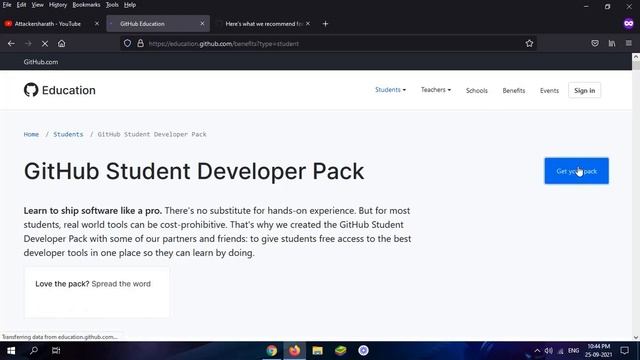
Task: Click the Education logo text
Action: (x=69, y=90)
